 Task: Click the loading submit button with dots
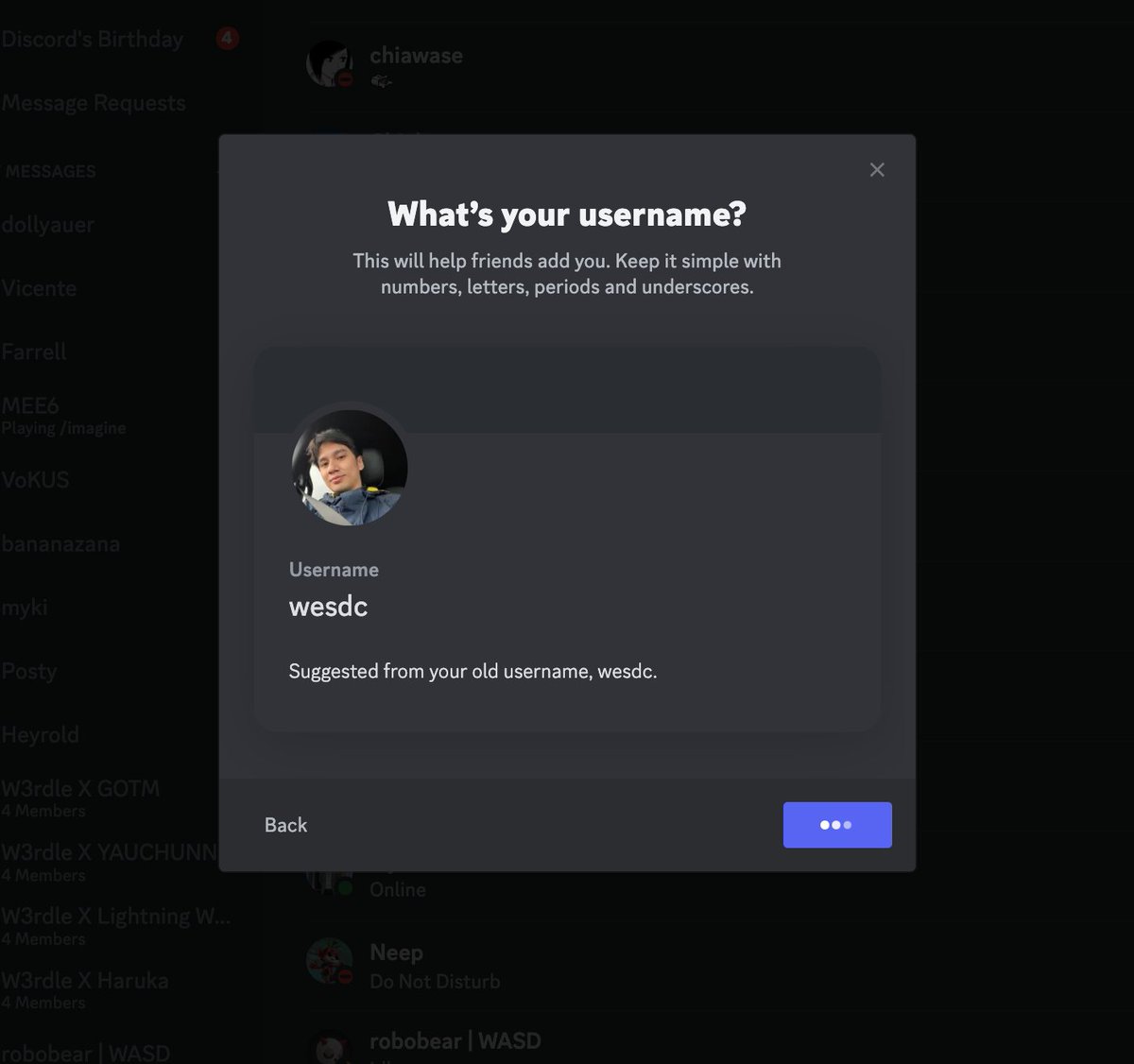[x=837, y=825]
